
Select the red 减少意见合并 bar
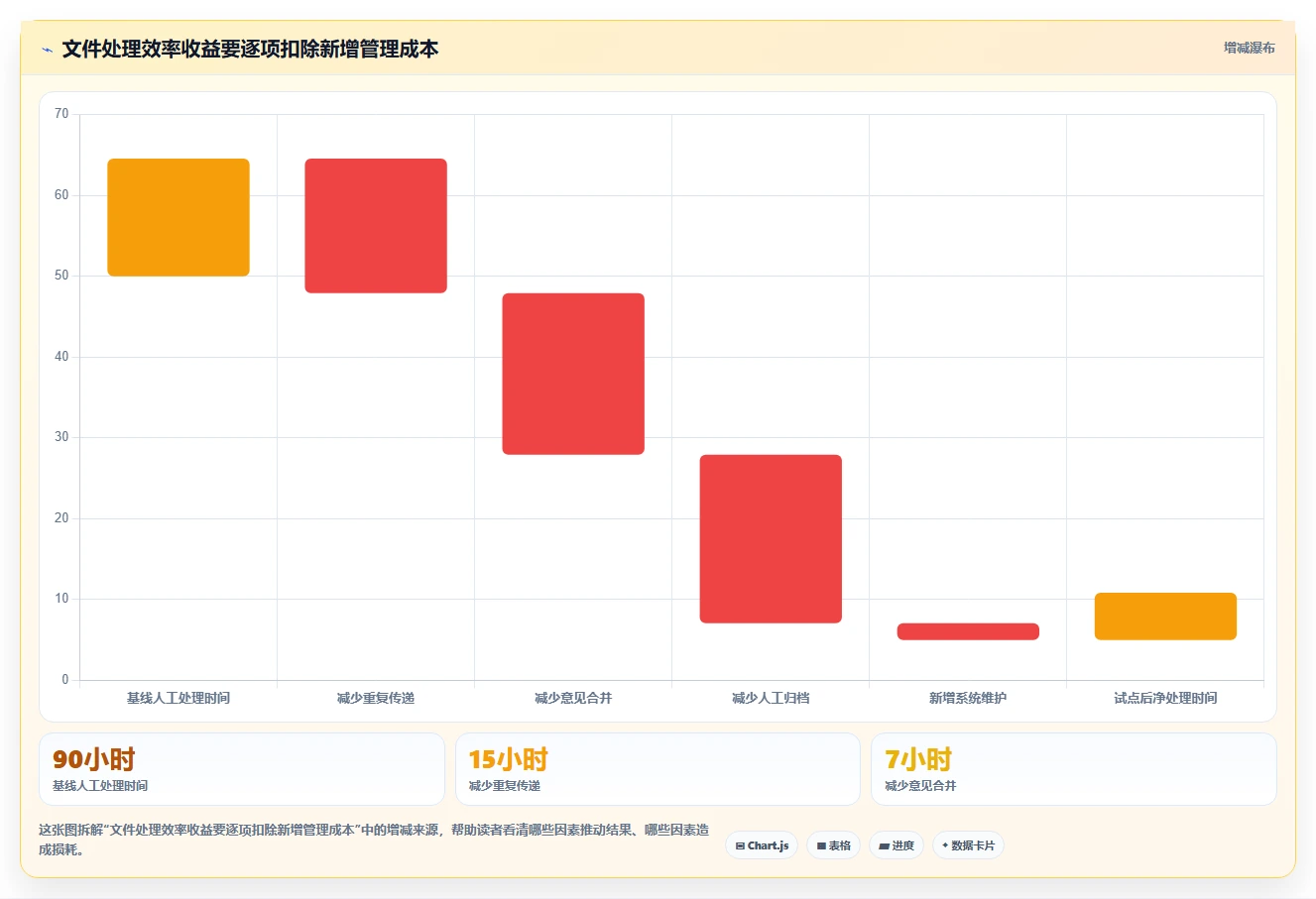[x=573, y=374]
